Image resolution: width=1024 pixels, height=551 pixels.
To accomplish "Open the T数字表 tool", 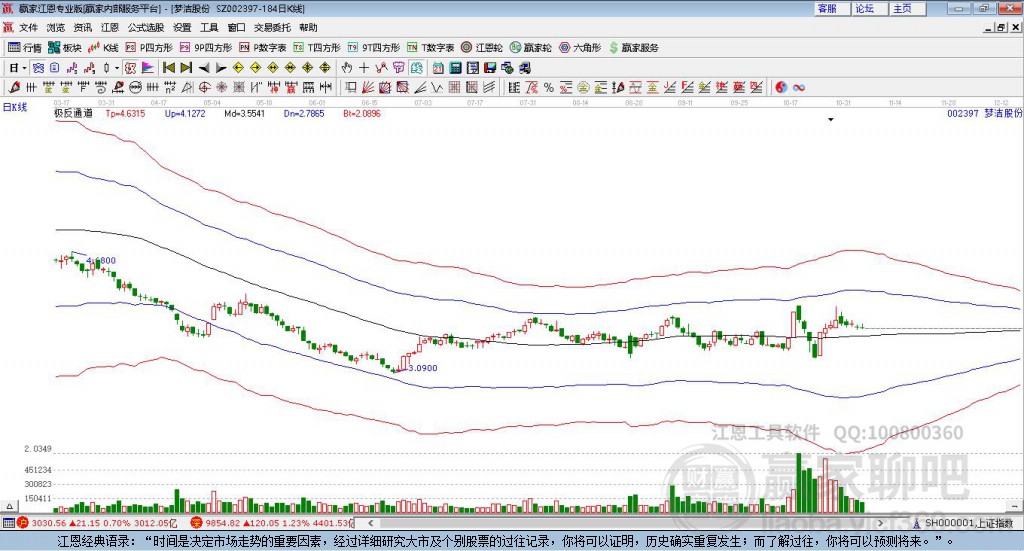I will click(x=430, y=48).
